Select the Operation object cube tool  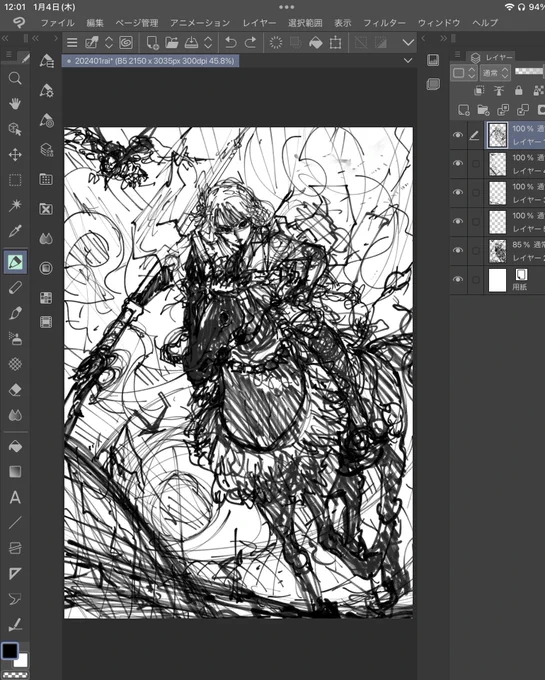15,129
